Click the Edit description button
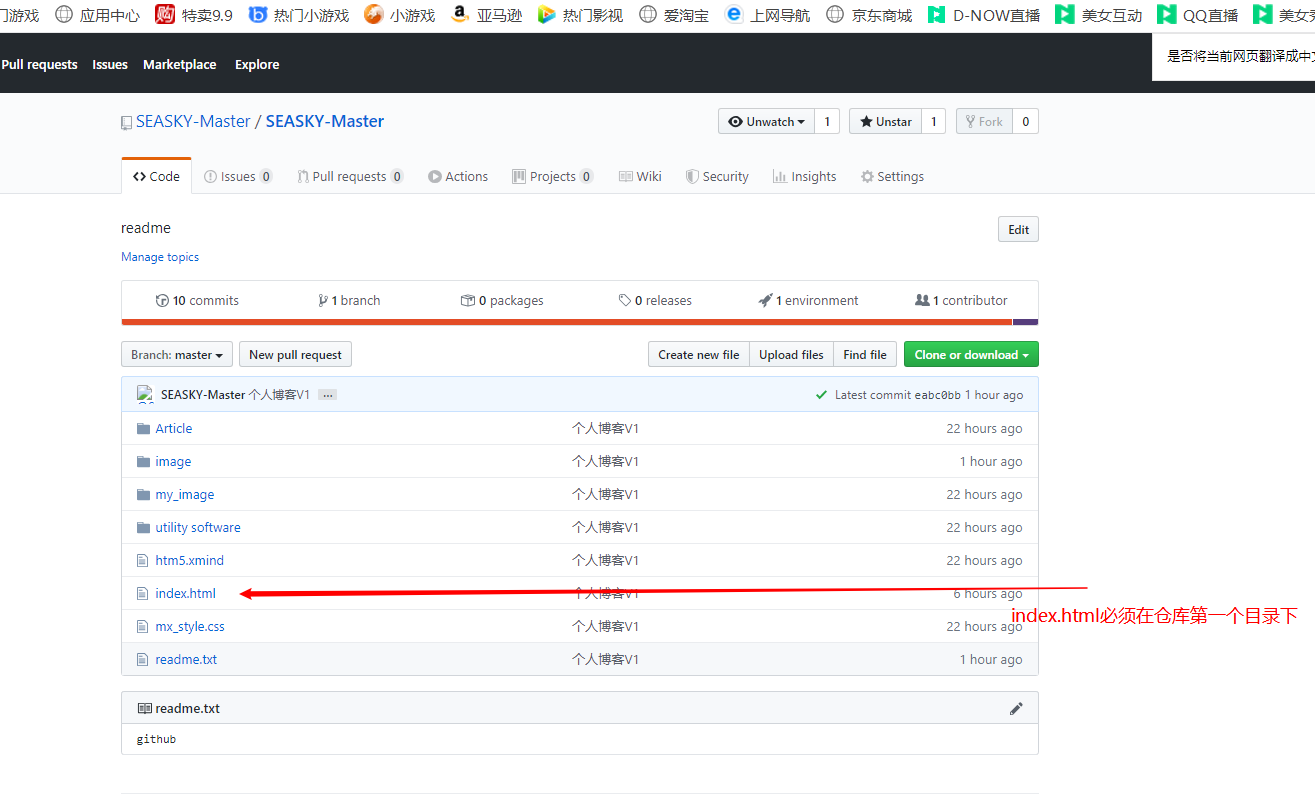This screenshot has height=794, width=1315. pos(1018,229)
